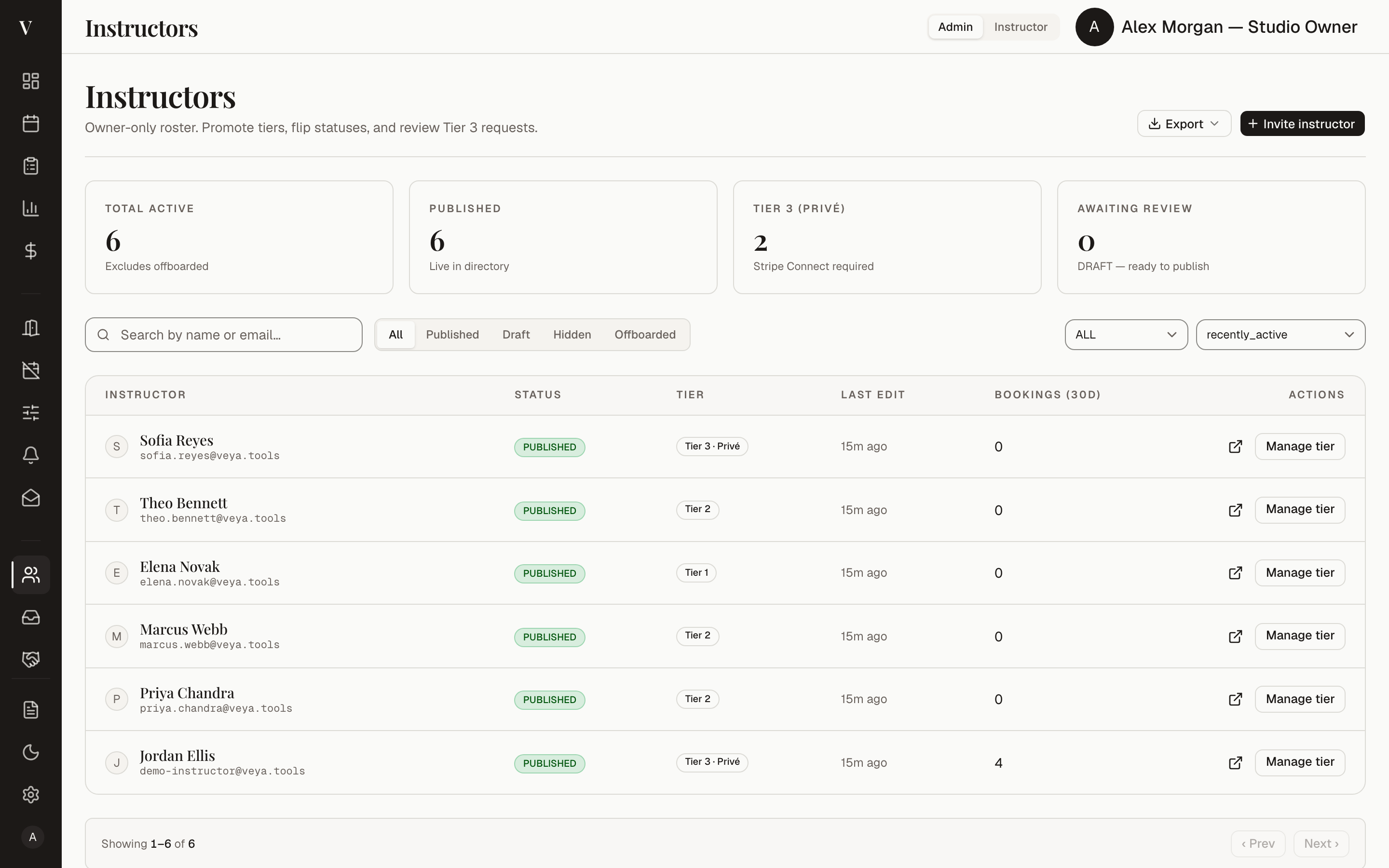The width and height of the screenshot is (1389, 868).
Task: Click Alex Morgan's round avatar in header
Action: click(1094, 27)
